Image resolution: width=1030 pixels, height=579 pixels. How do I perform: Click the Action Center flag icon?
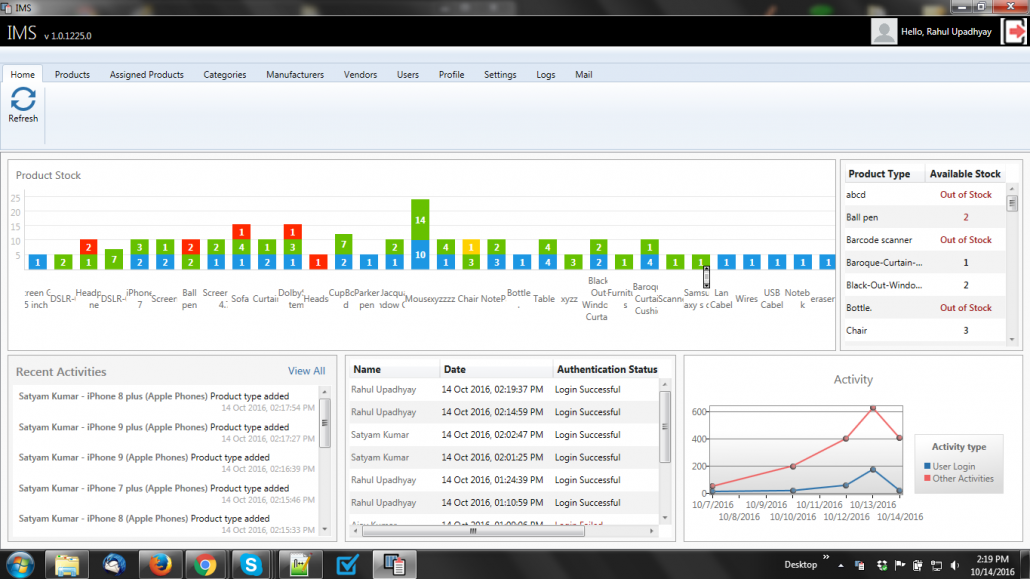point(900,565)
